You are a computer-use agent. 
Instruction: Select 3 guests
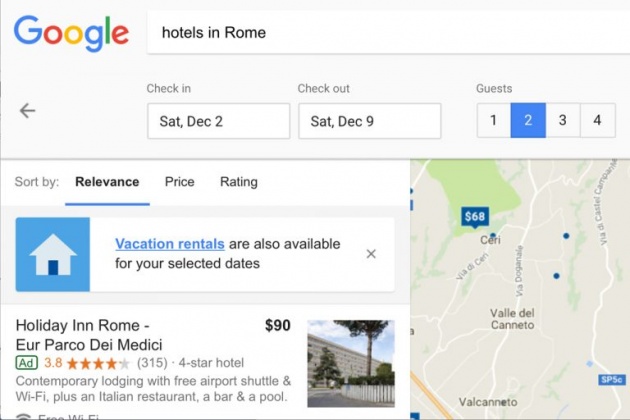tap(563, 121)
